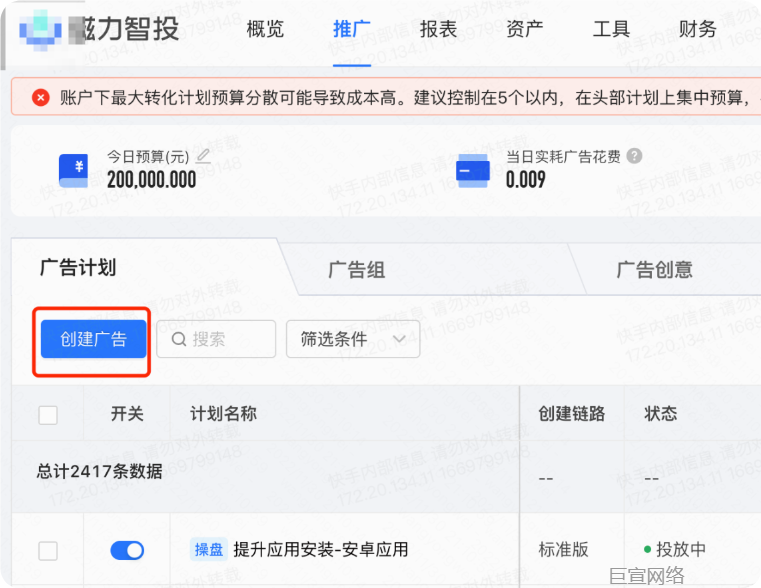The width and height of the screenshot is (761, 588).
Task: Open the 资产 menu
Action: click(525, 29)
